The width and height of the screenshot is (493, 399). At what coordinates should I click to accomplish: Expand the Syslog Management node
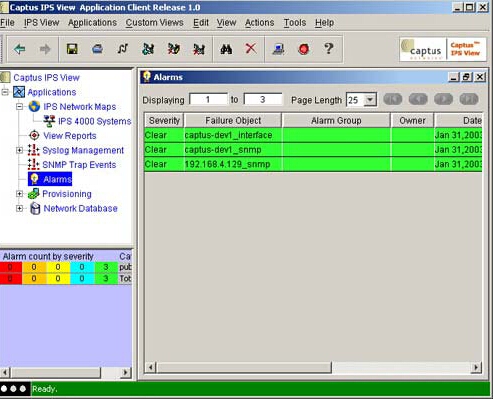click(20, 150)
